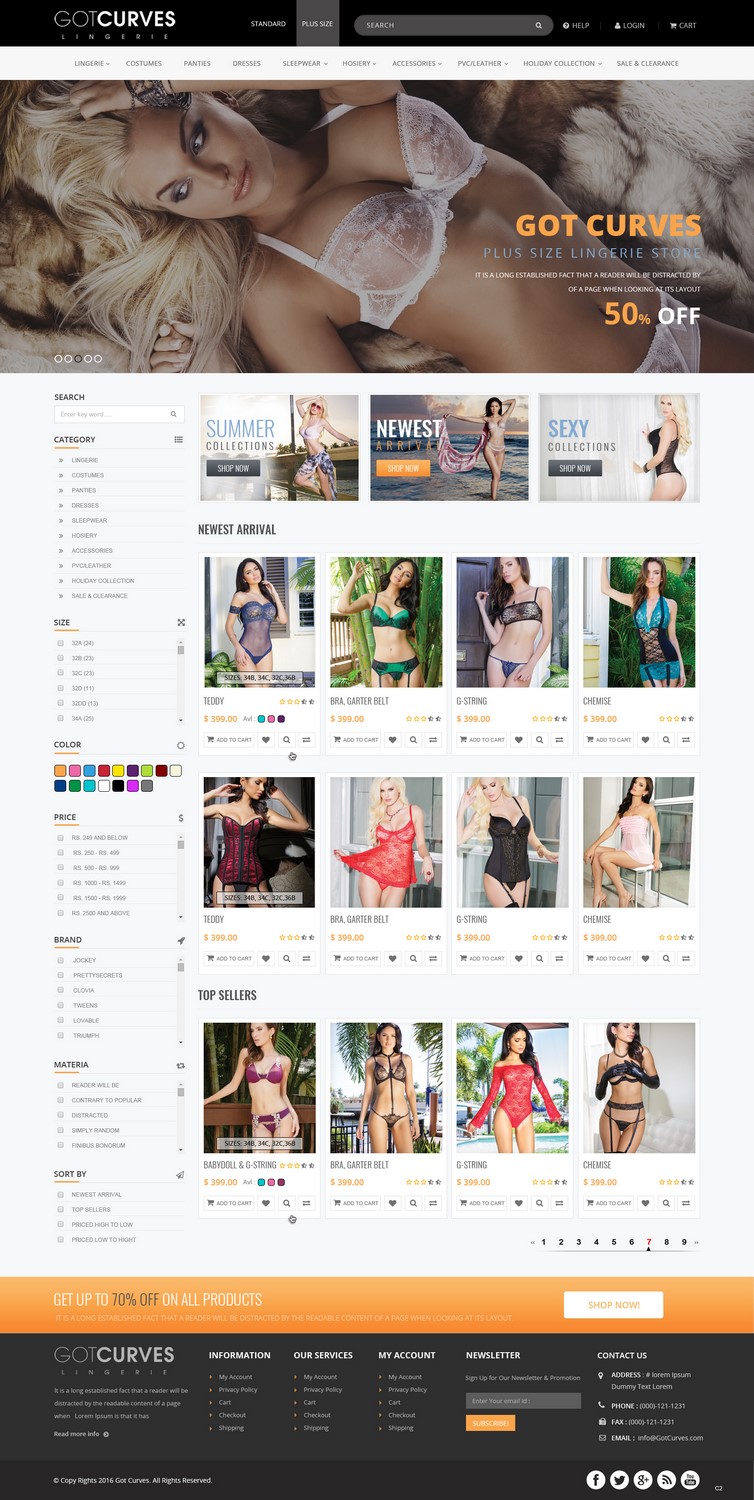Quick view Babydoll & G-String with the magnifier
Image resolution: width=754 pixels, height=1500 pixels.
click(287, 1203)
